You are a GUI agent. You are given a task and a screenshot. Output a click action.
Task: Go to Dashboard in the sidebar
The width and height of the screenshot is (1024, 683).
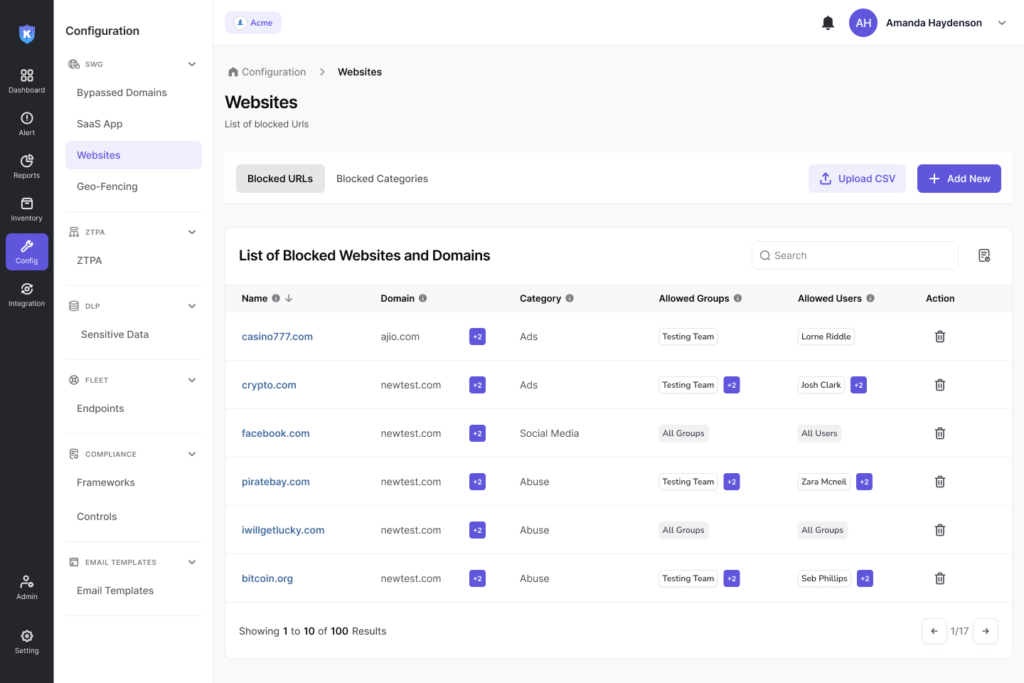pos(27,81)
